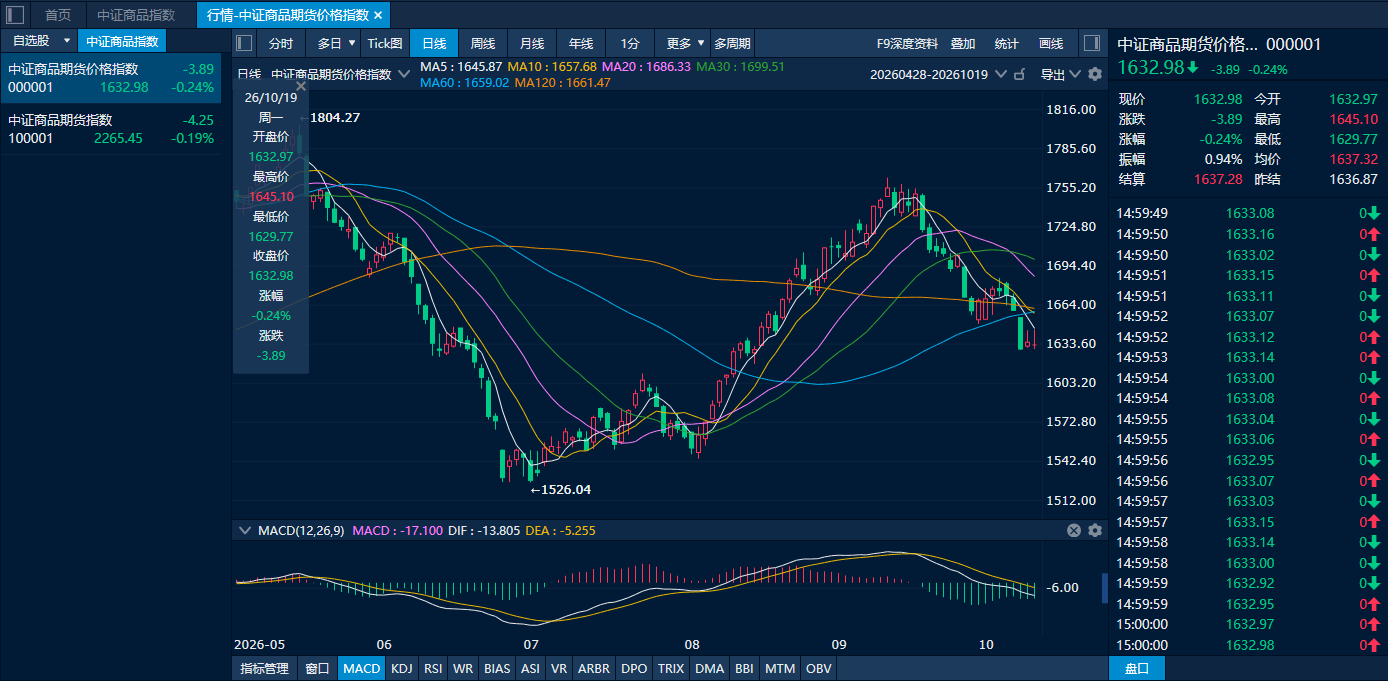Expand the 导出 export dropdown

[x=1076, y=74]
